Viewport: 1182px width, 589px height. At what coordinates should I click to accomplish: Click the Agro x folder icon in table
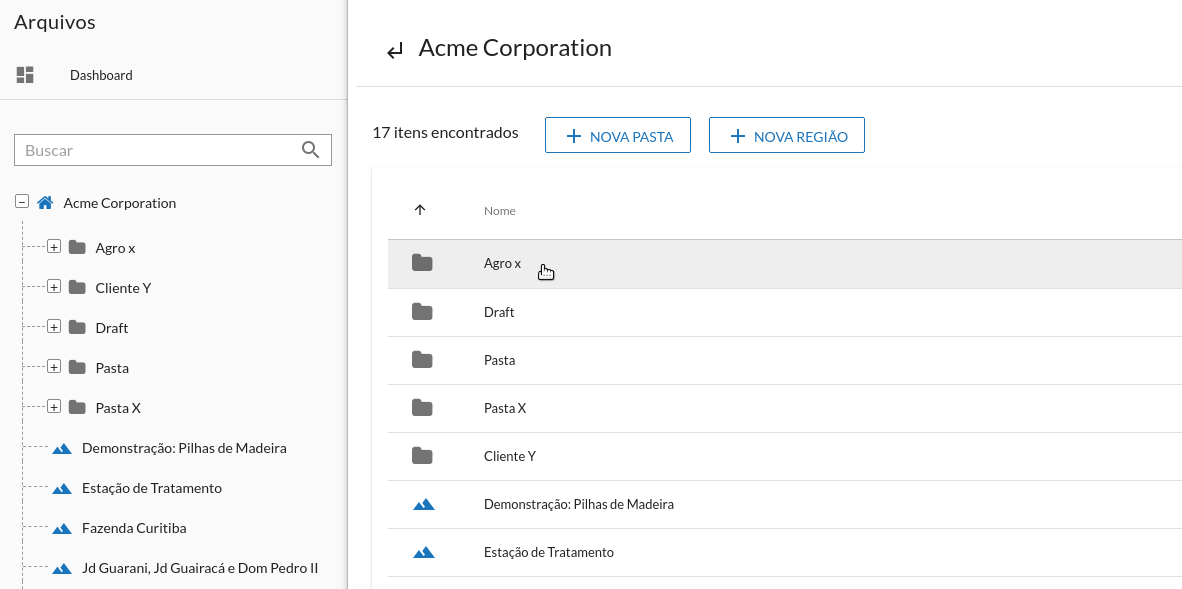[x=422, y=262]
